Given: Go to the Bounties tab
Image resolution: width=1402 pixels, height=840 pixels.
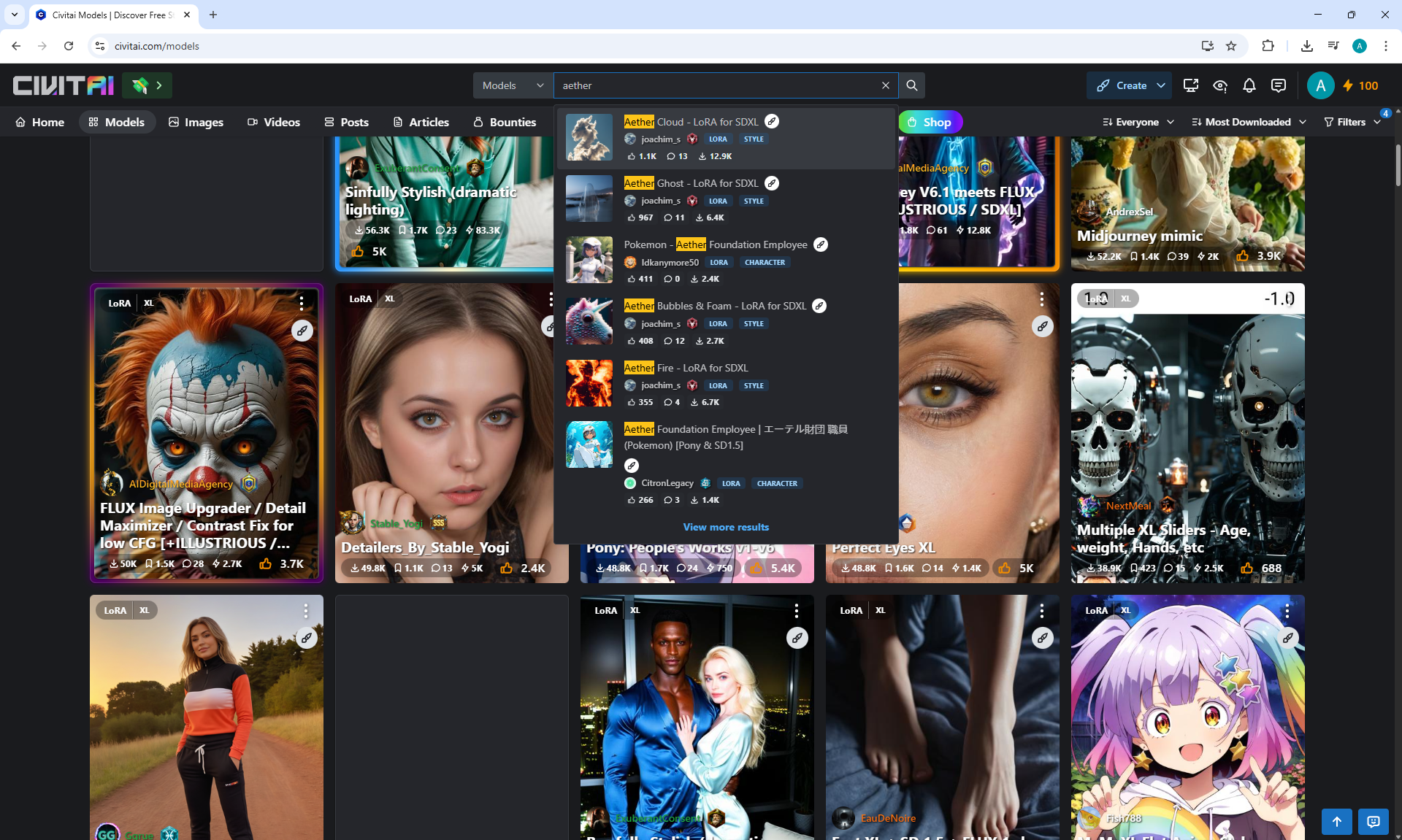Looking at the screenshot, I should pos(505,122).
